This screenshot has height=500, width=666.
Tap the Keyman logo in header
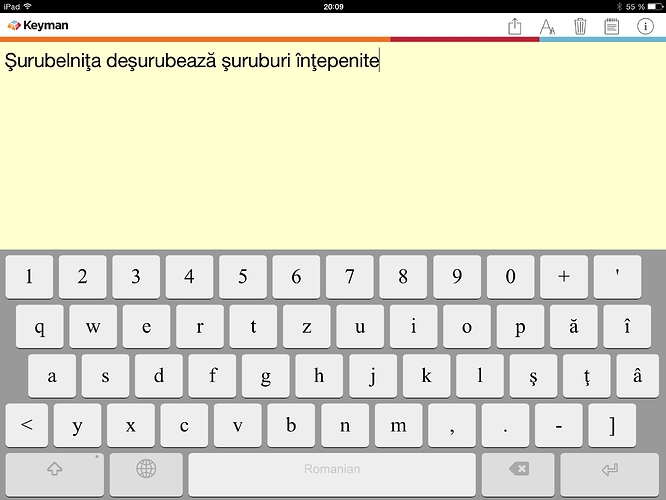(x=38, y=26)
